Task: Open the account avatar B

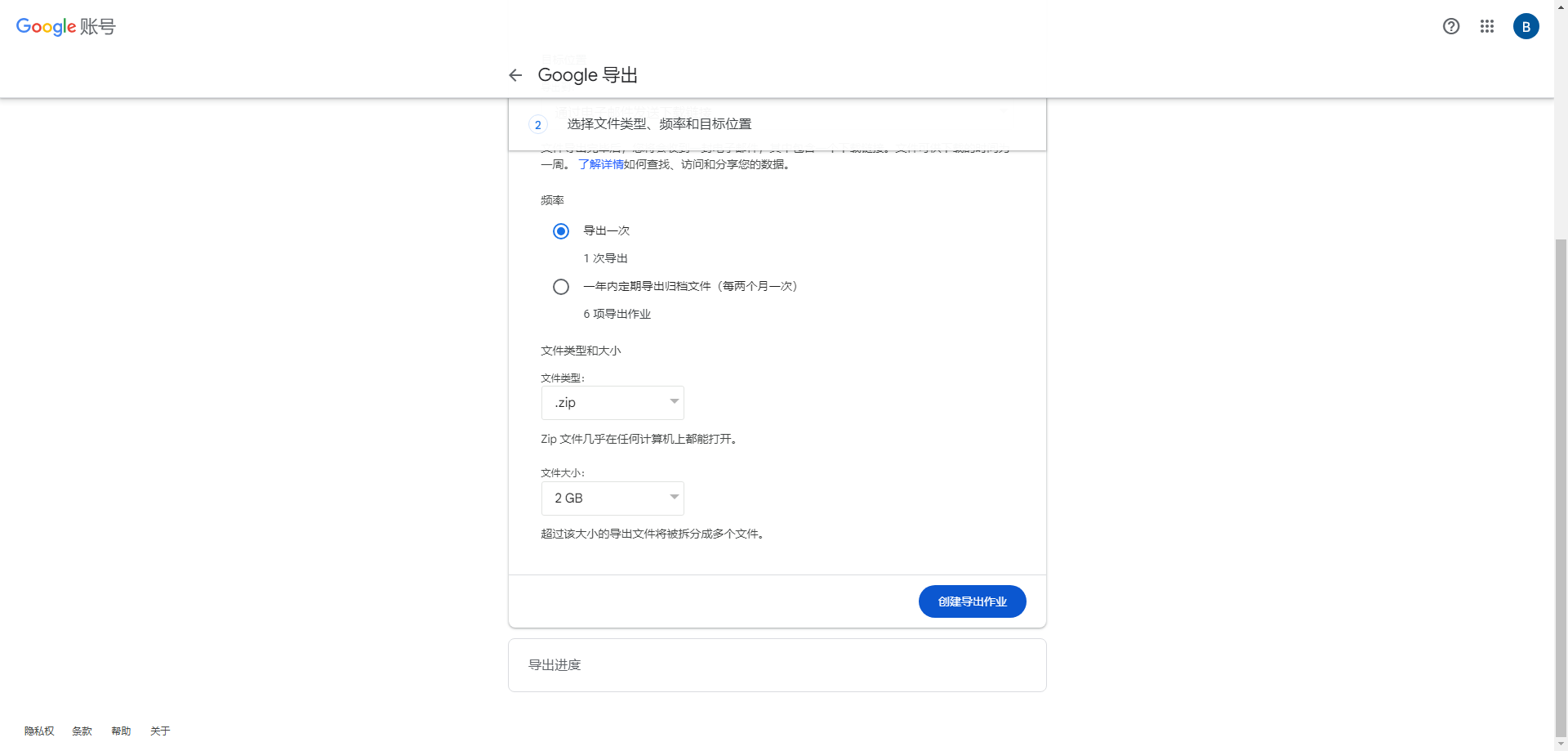Action: point(1526,26)
